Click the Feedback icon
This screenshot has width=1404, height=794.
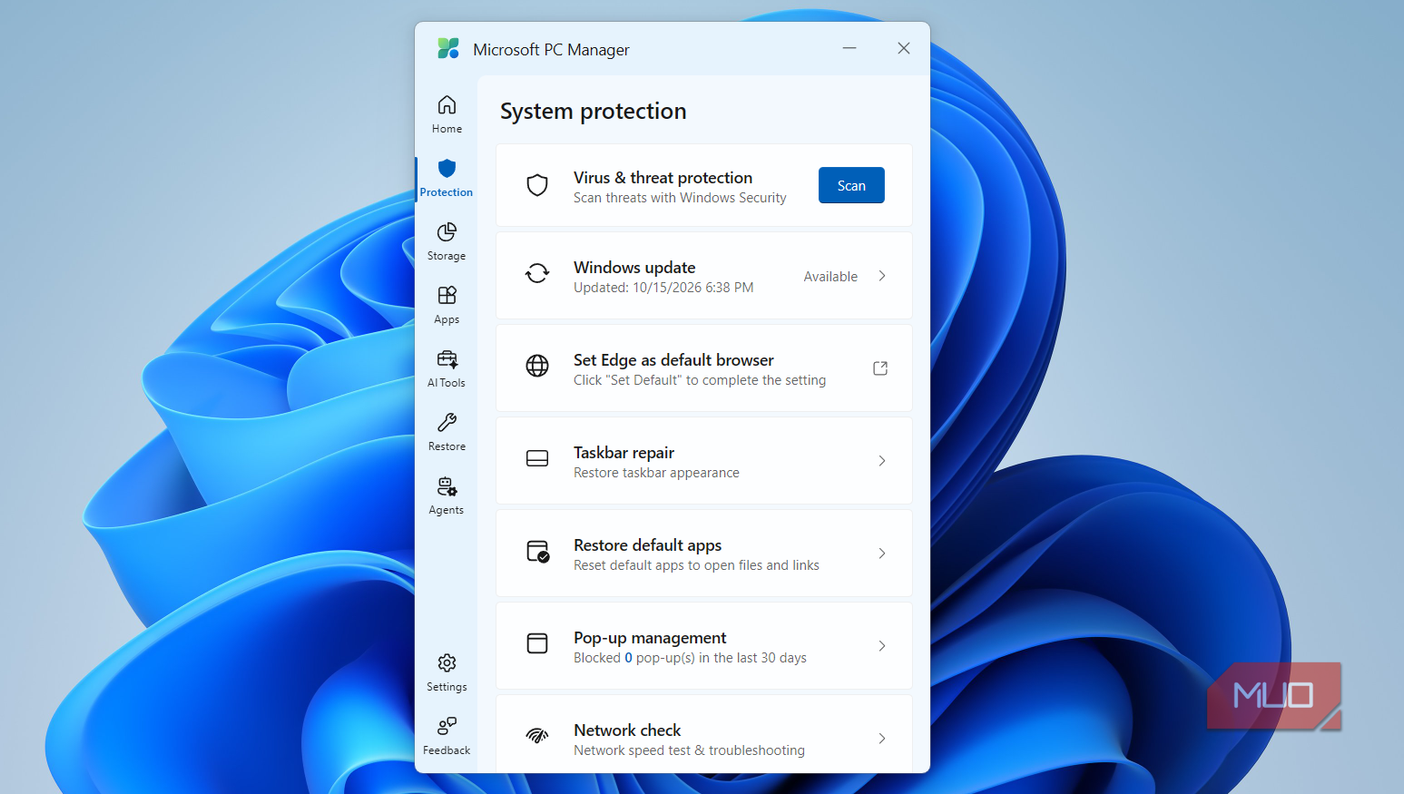point(447,726)
